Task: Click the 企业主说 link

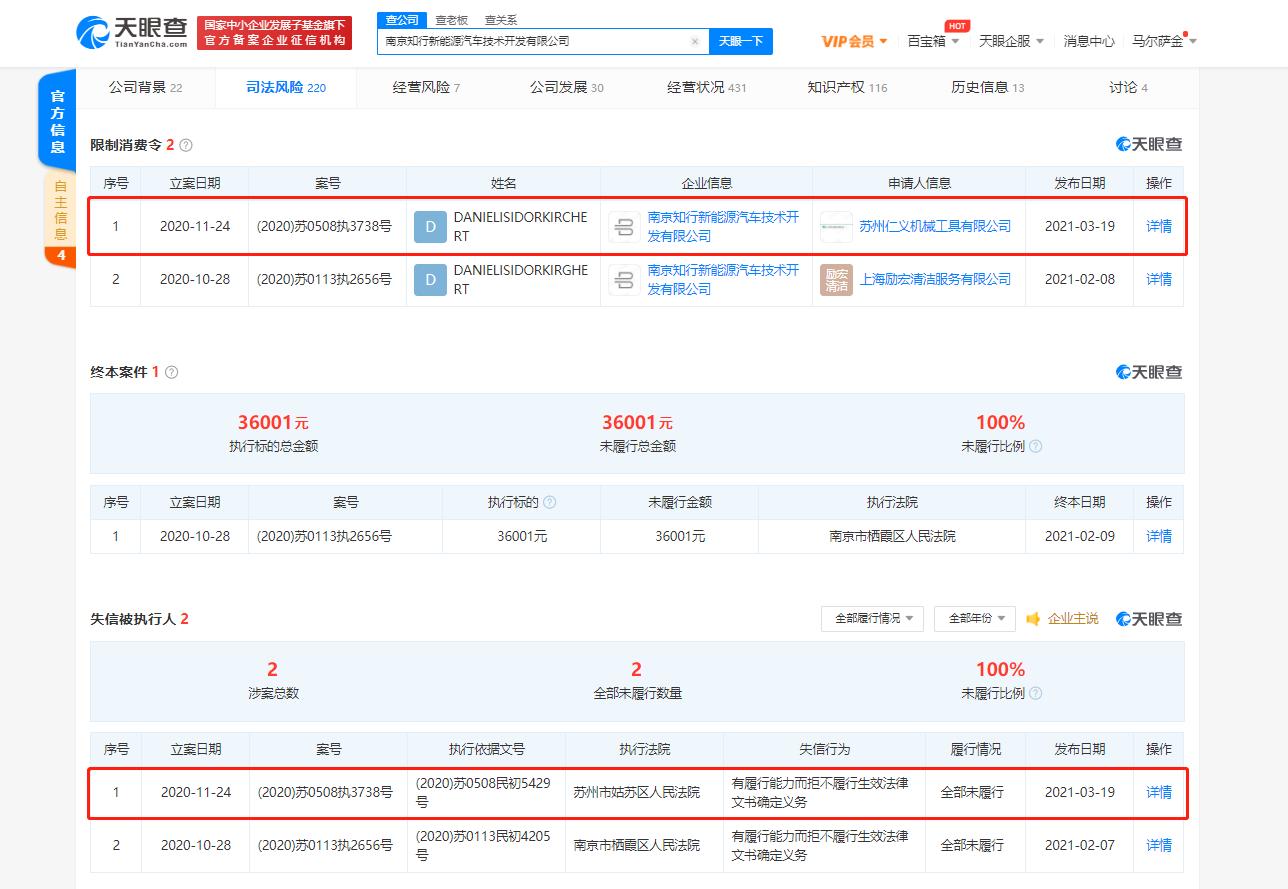Action: (x=1073, y=619)
